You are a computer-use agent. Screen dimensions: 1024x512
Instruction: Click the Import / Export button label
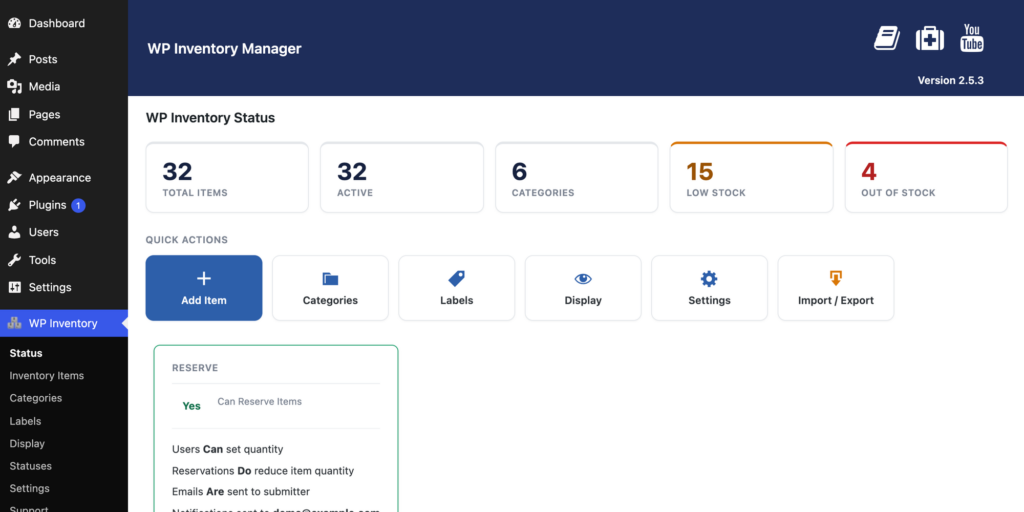pos(836,300)
